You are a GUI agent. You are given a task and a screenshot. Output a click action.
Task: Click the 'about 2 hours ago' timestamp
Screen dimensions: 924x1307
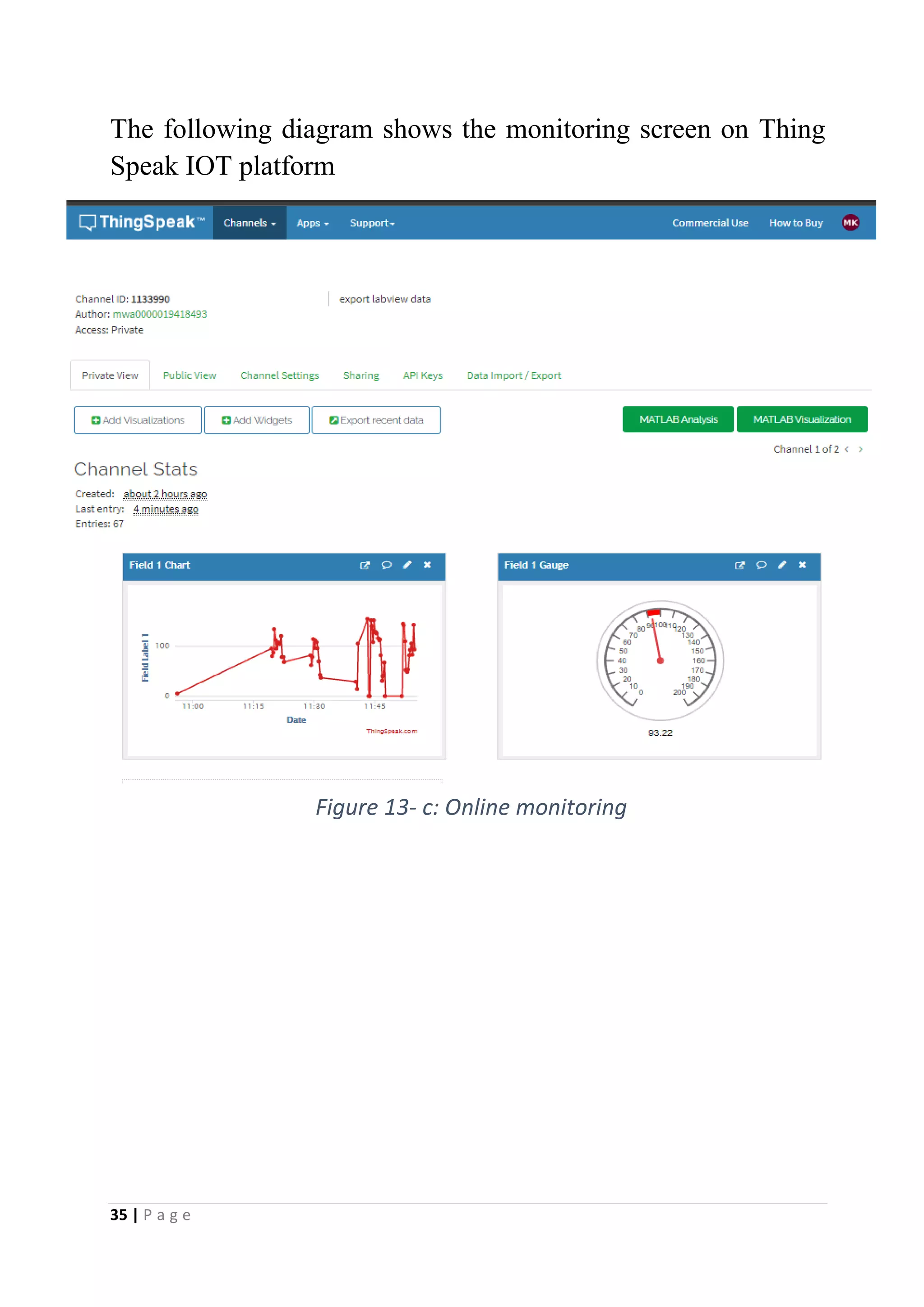click(x=165, y=494)
